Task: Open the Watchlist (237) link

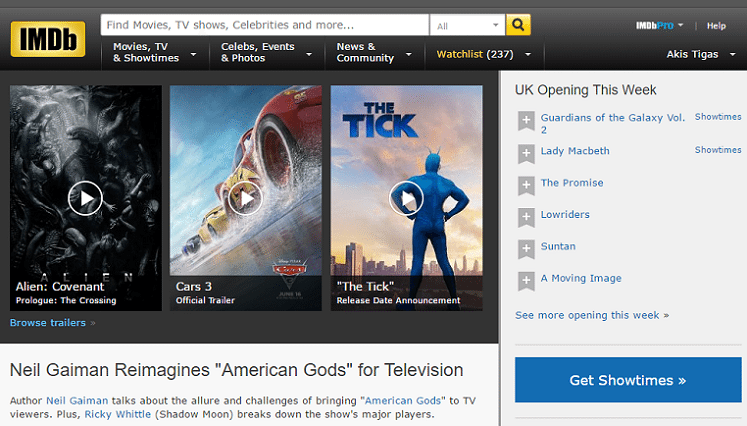Action: (475, 54)
